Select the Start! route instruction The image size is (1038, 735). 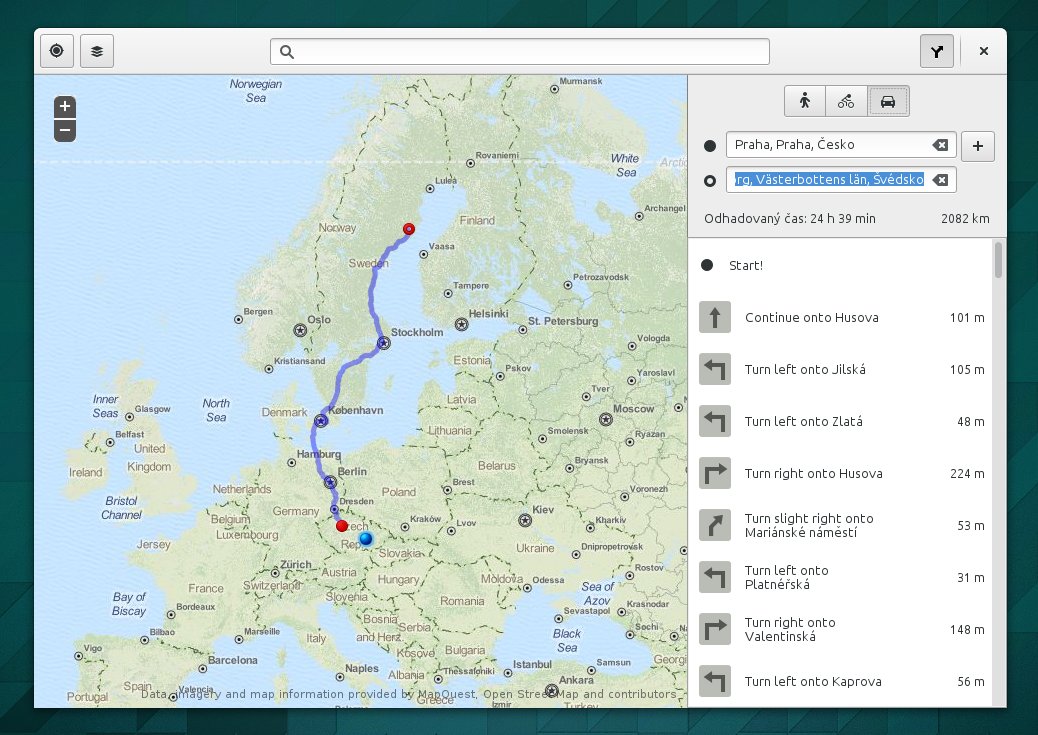click(840, 265)
